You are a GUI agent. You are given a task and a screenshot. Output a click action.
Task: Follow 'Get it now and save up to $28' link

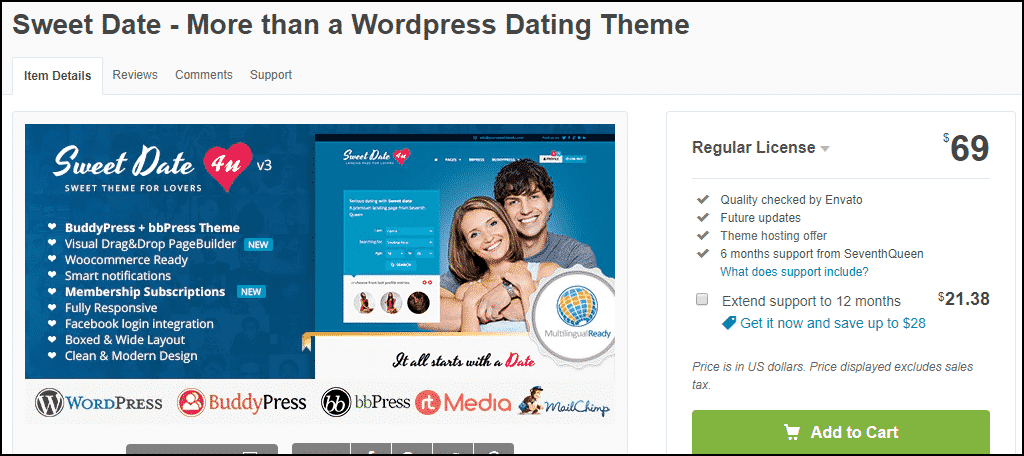click(833, 323)
